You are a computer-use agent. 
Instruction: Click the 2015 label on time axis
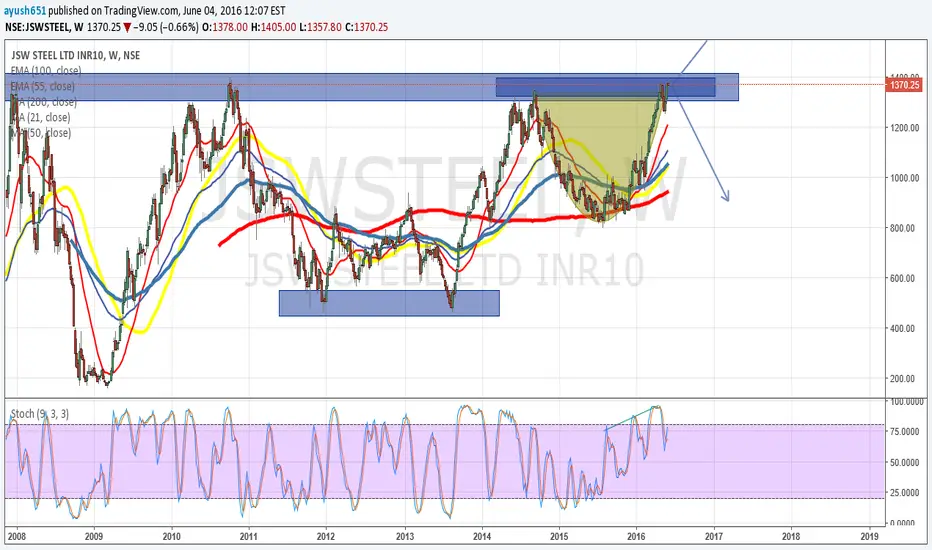click(x=559, y=536)
